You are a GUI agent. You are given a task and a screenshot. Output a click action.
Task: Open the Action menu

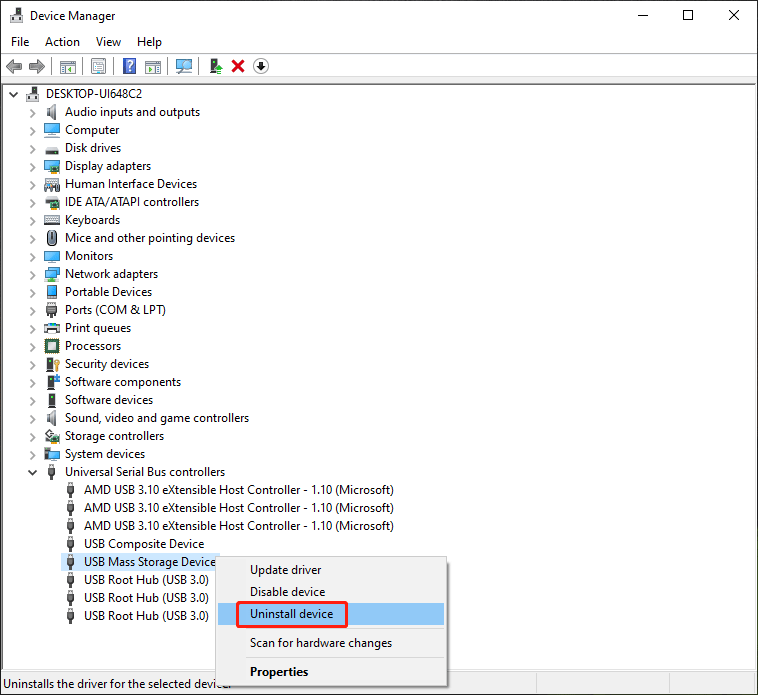[62, 42]
